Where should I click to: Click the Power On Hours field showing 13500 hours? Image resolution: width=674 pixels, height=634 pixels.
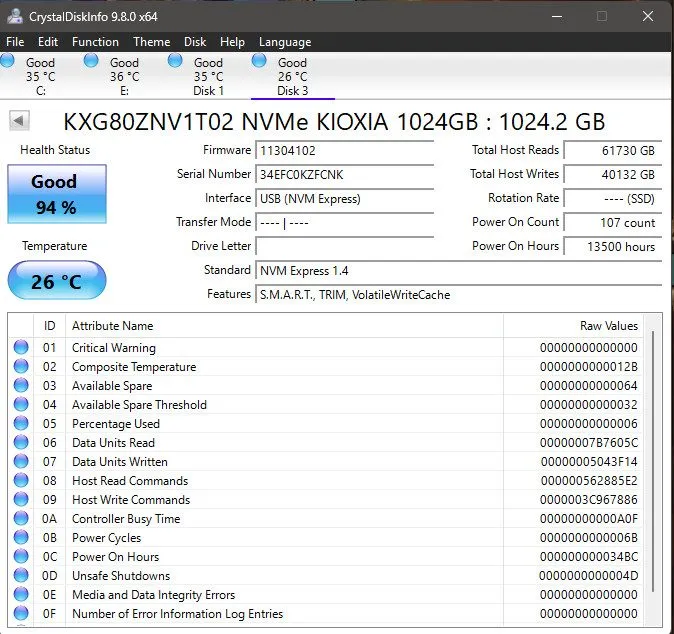point(613,246)
